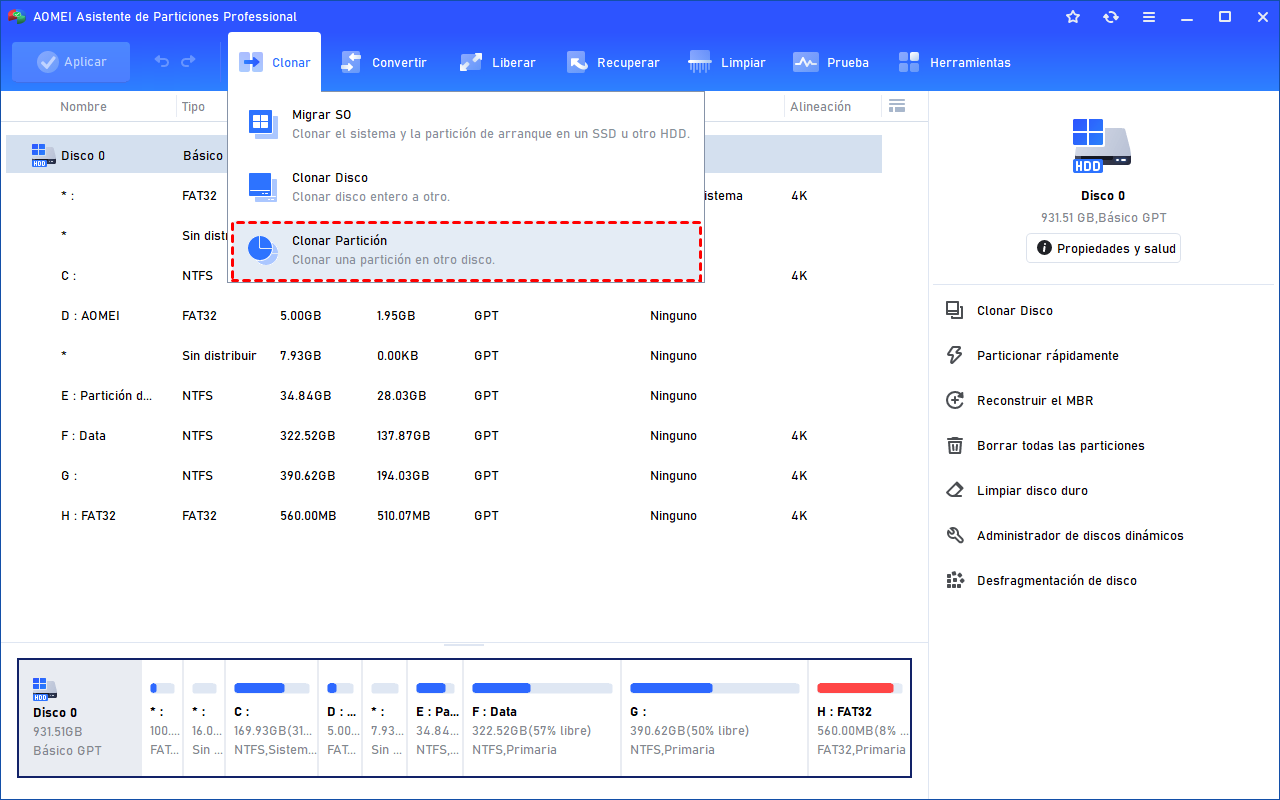
Task: Click the 7.93GB unallocated block in disk map
Action: click(x=385, y=717)
